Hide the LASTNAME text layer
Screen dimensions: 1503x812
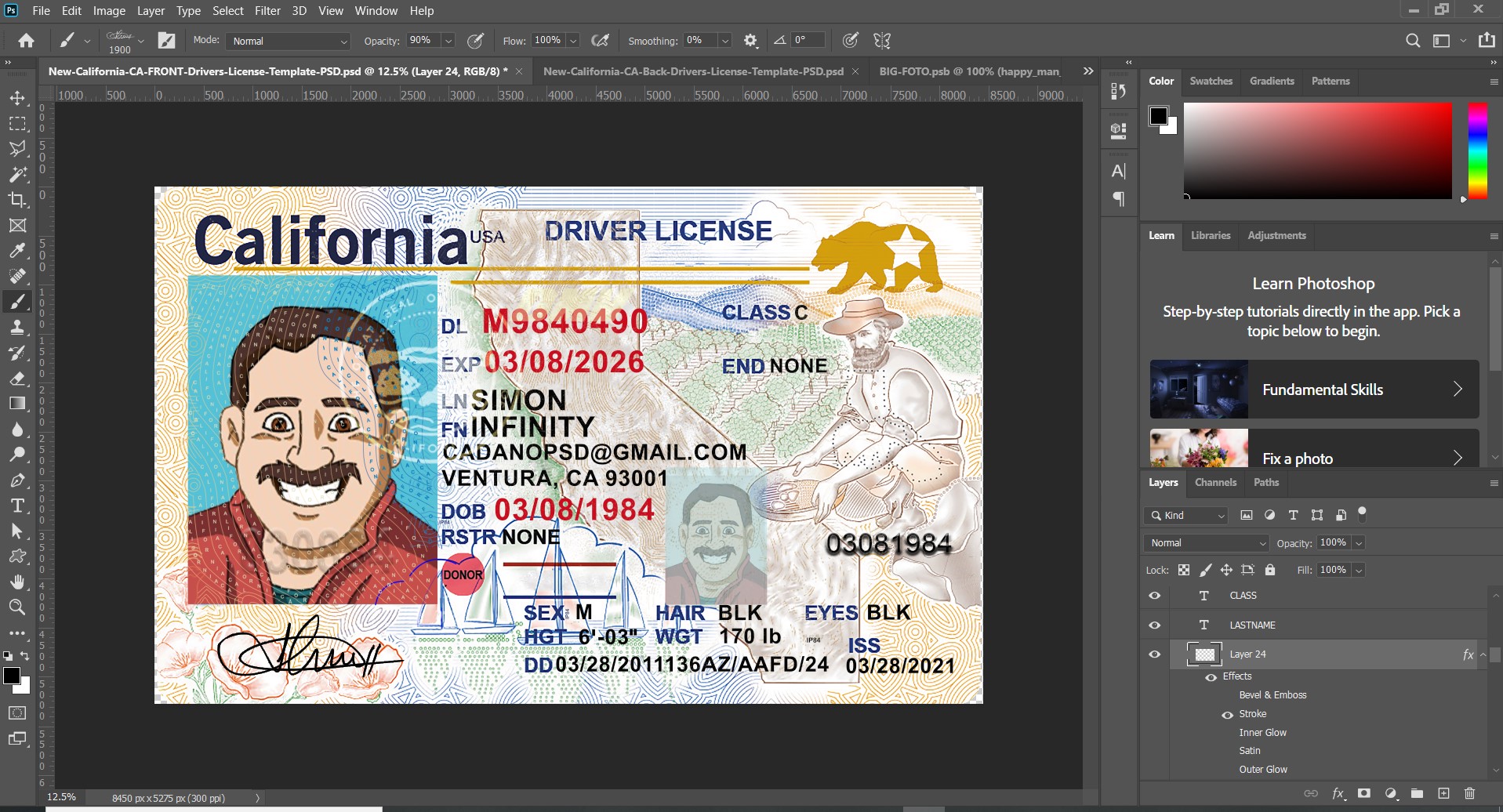point(1155,625)
